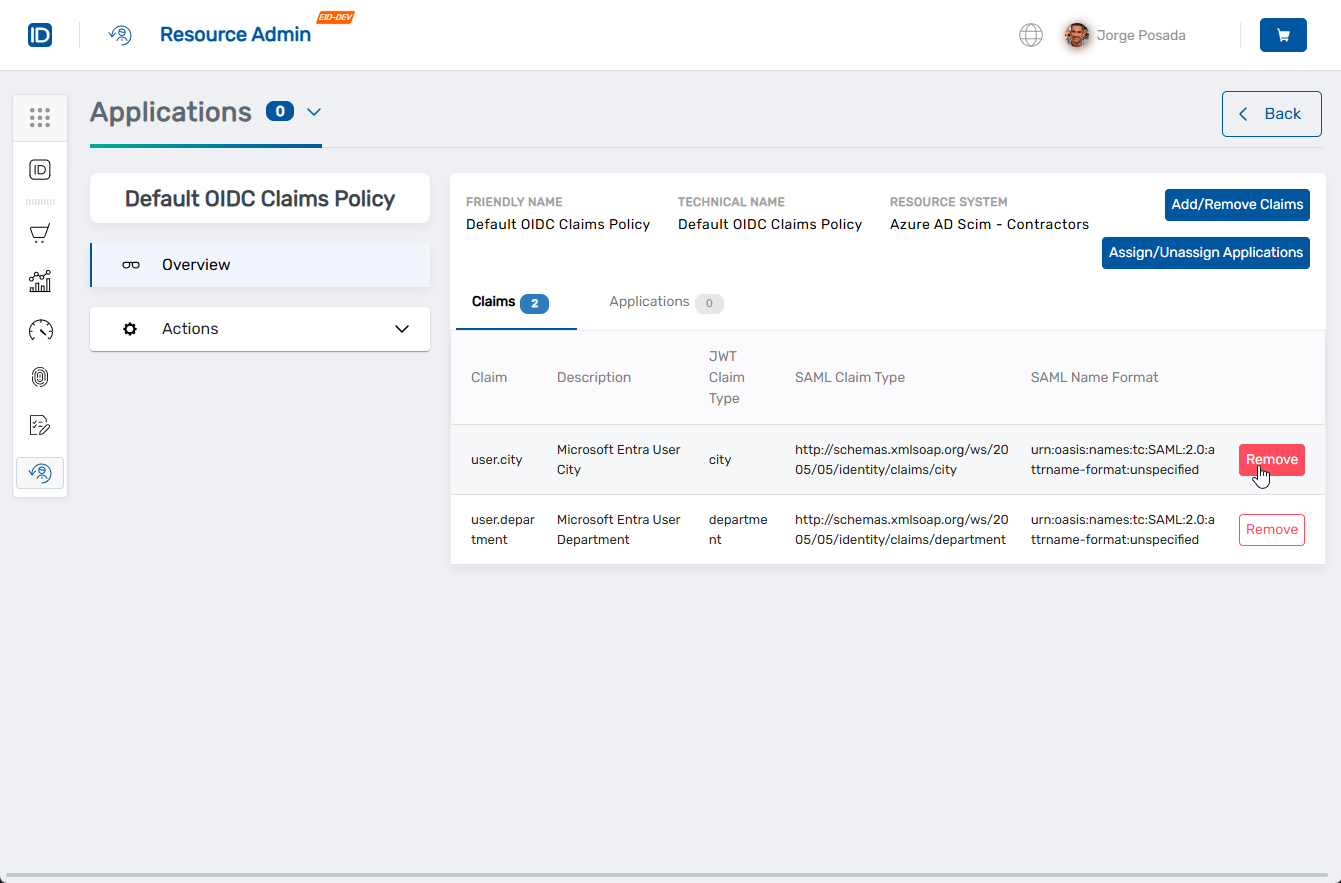The height and width of the screenshot is (883, 1341).
Task: Click the globe language icon
Action: coord(1030,35)
